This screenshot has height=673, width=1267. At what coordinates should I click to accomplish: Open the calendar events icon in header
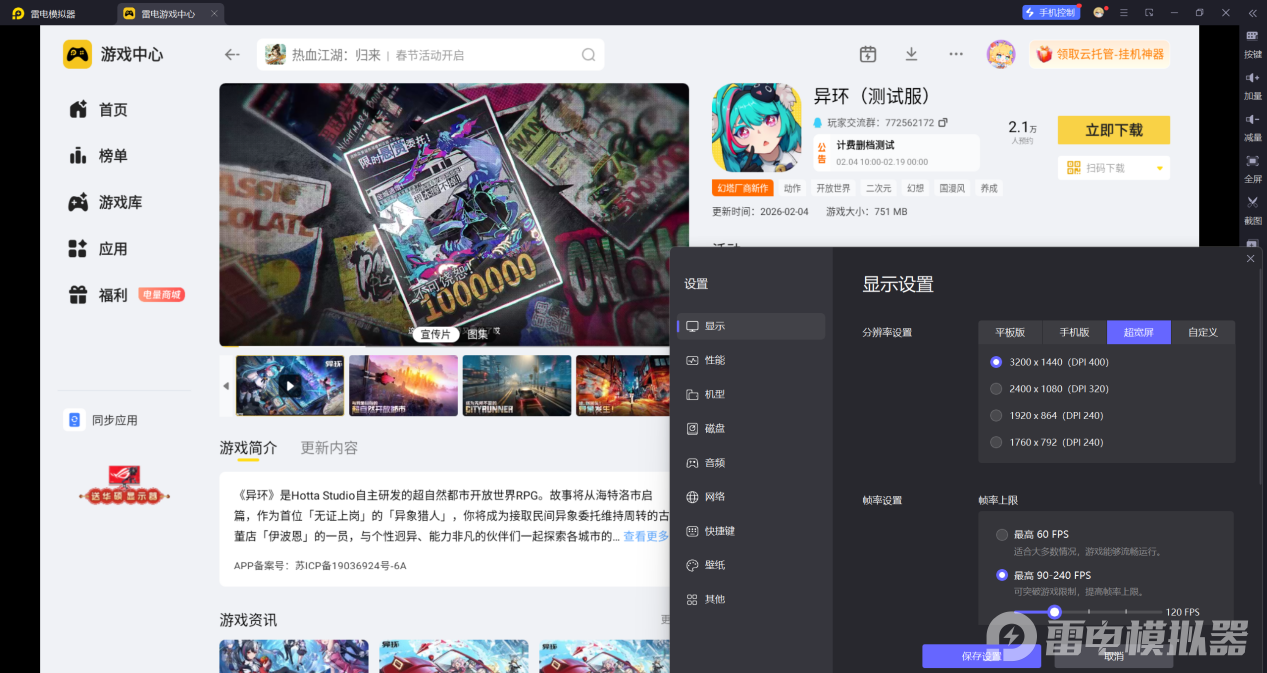(x=868, y=54)
